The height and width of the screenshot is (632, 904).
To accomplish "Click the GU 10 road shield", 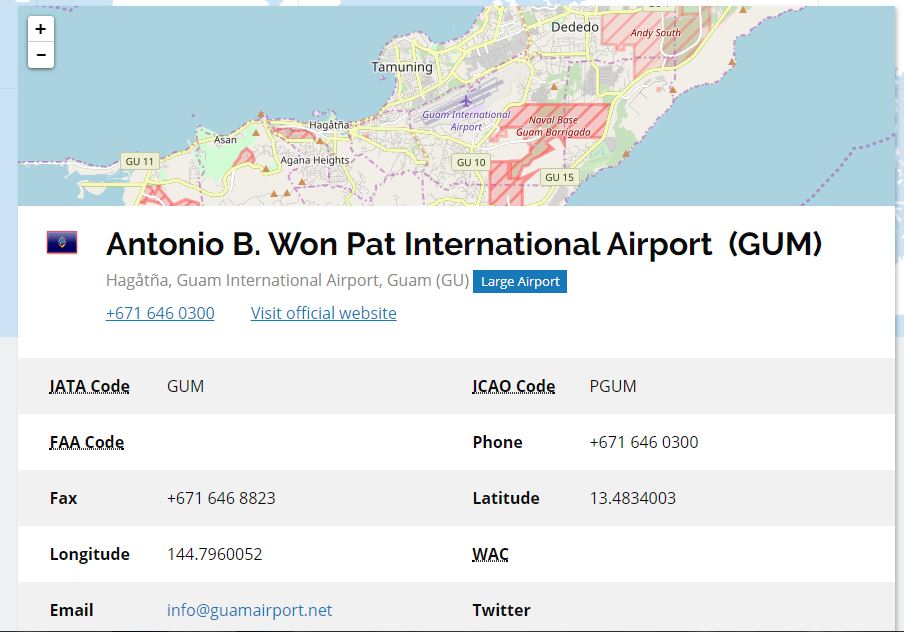I will [471, 163].
